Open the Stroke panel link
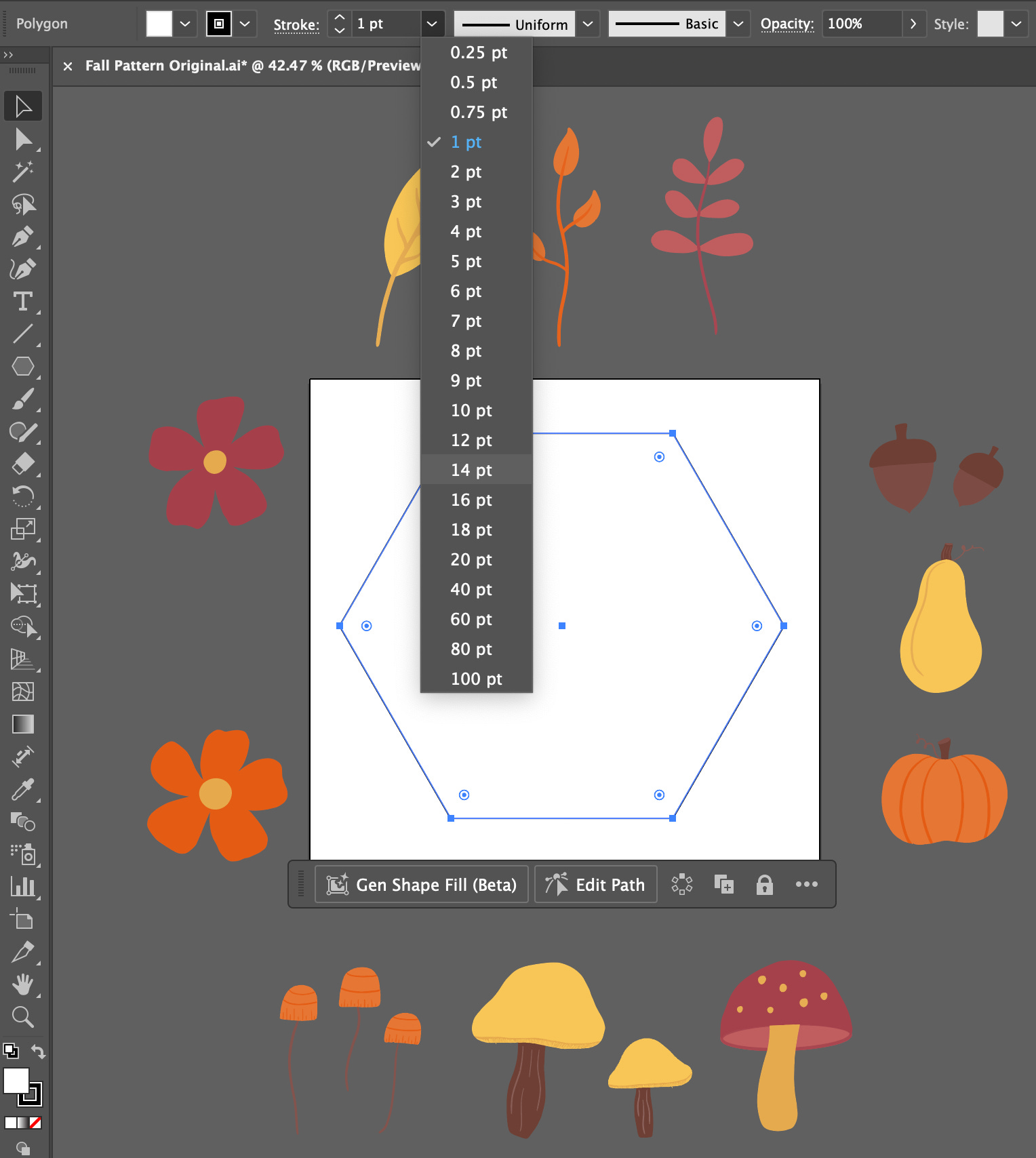 click(296, 25)
